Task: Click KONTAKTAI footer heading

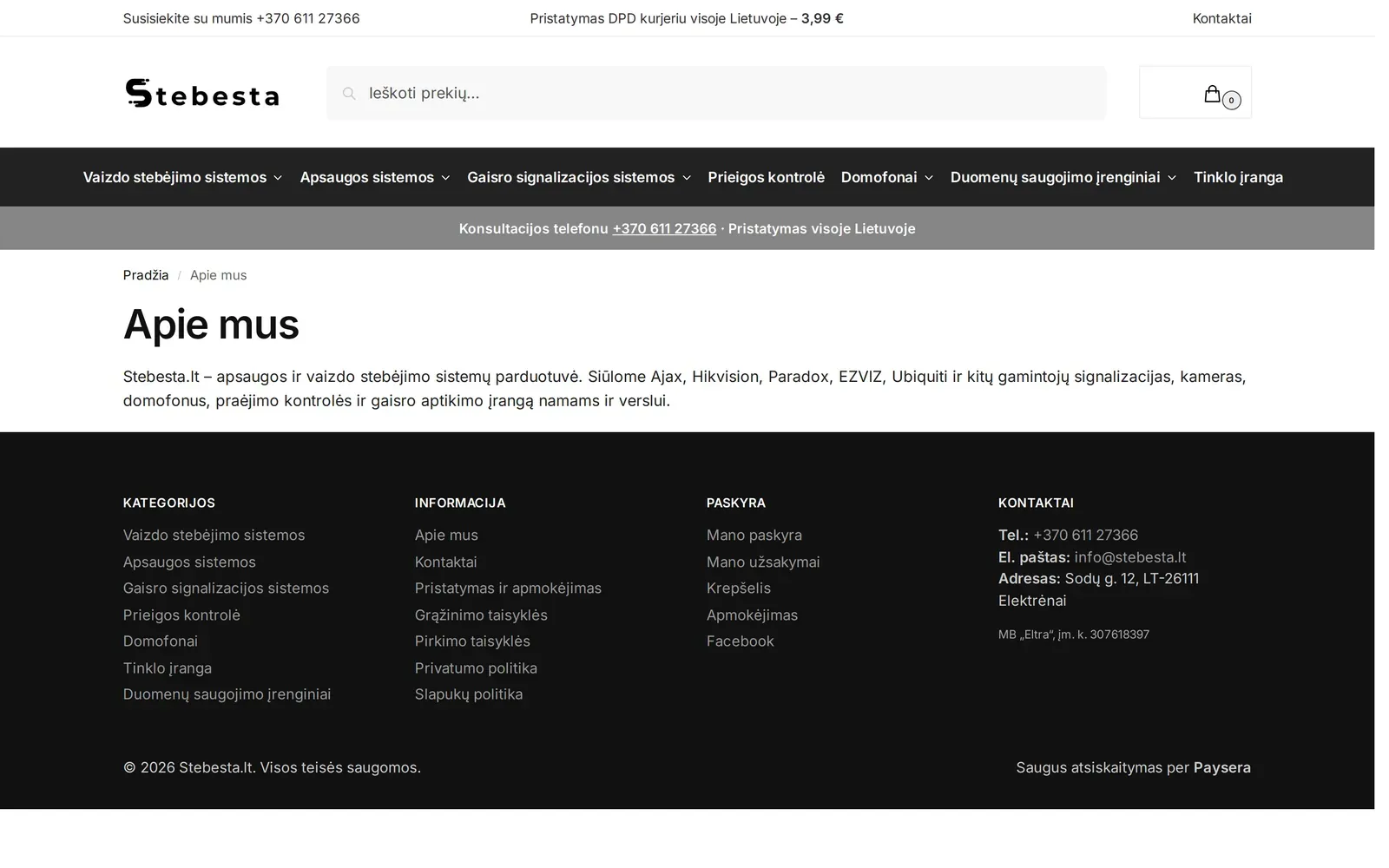Action: 1036,503
